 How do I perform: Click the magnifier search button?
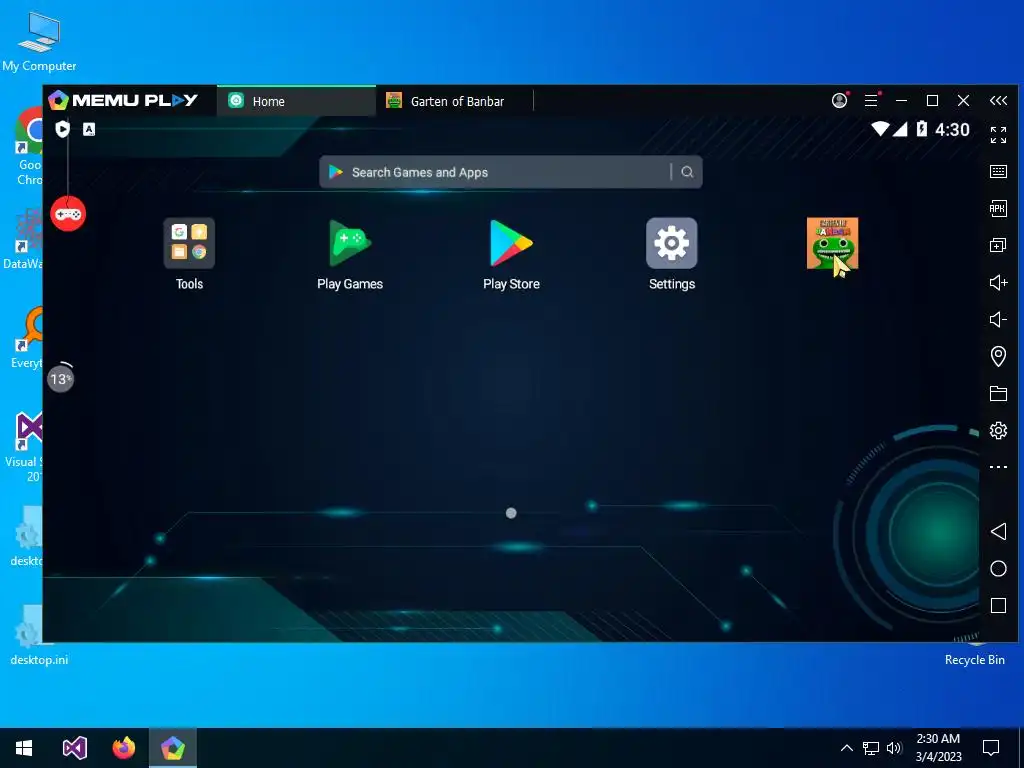tap(687, 172)
